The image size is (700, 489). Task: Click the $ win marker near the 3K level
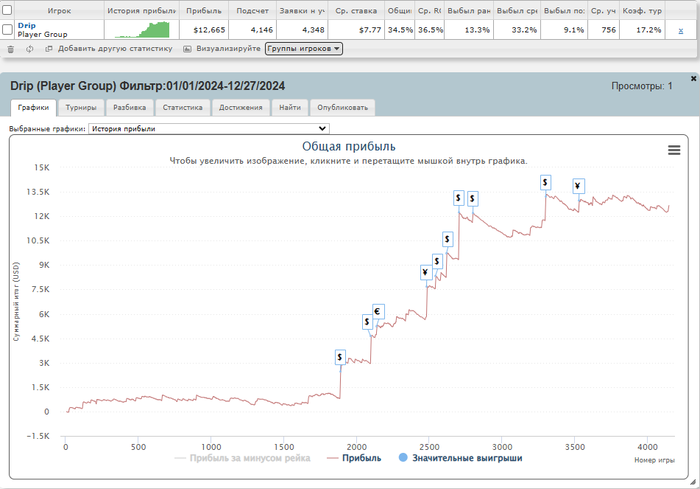[x=340, y=357]
